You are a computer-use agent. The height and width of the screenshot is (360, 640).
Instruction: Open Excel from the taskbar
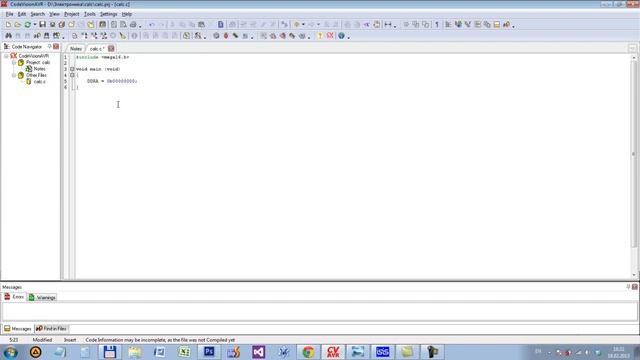coord(184,352)
